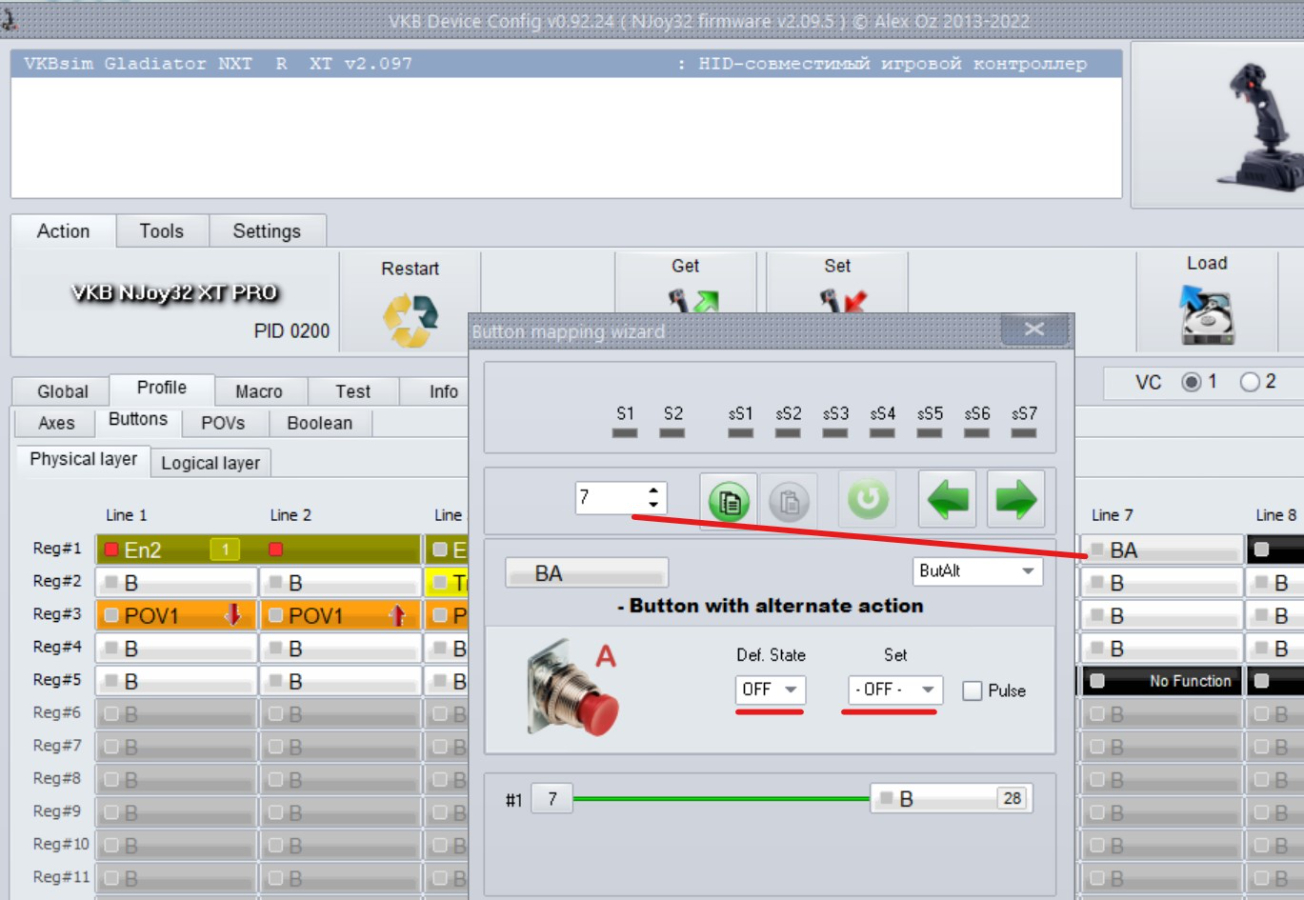Viewport: 1304px width, 900px height.
Task: Click the sS2 subshift indicator
Action: (788, 434)
